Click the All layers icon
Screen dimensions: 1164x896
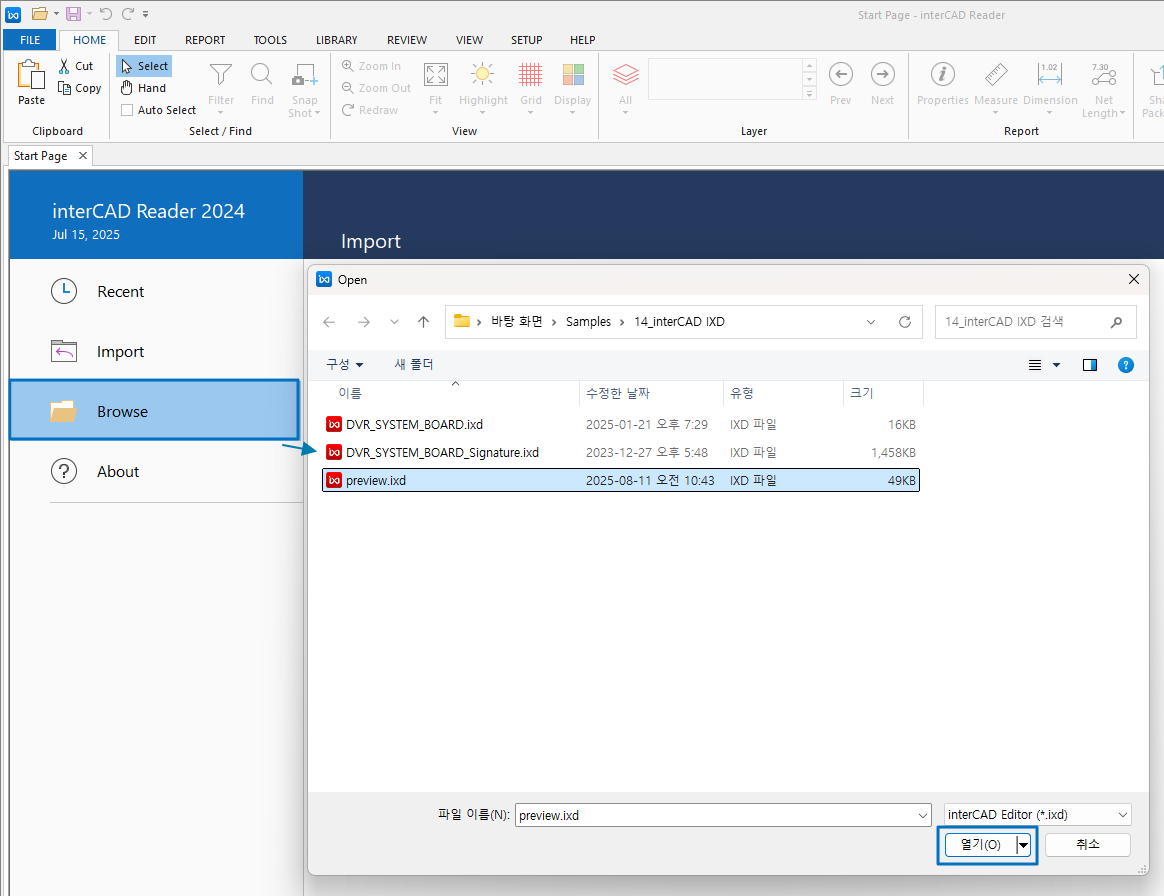(626, 75)
